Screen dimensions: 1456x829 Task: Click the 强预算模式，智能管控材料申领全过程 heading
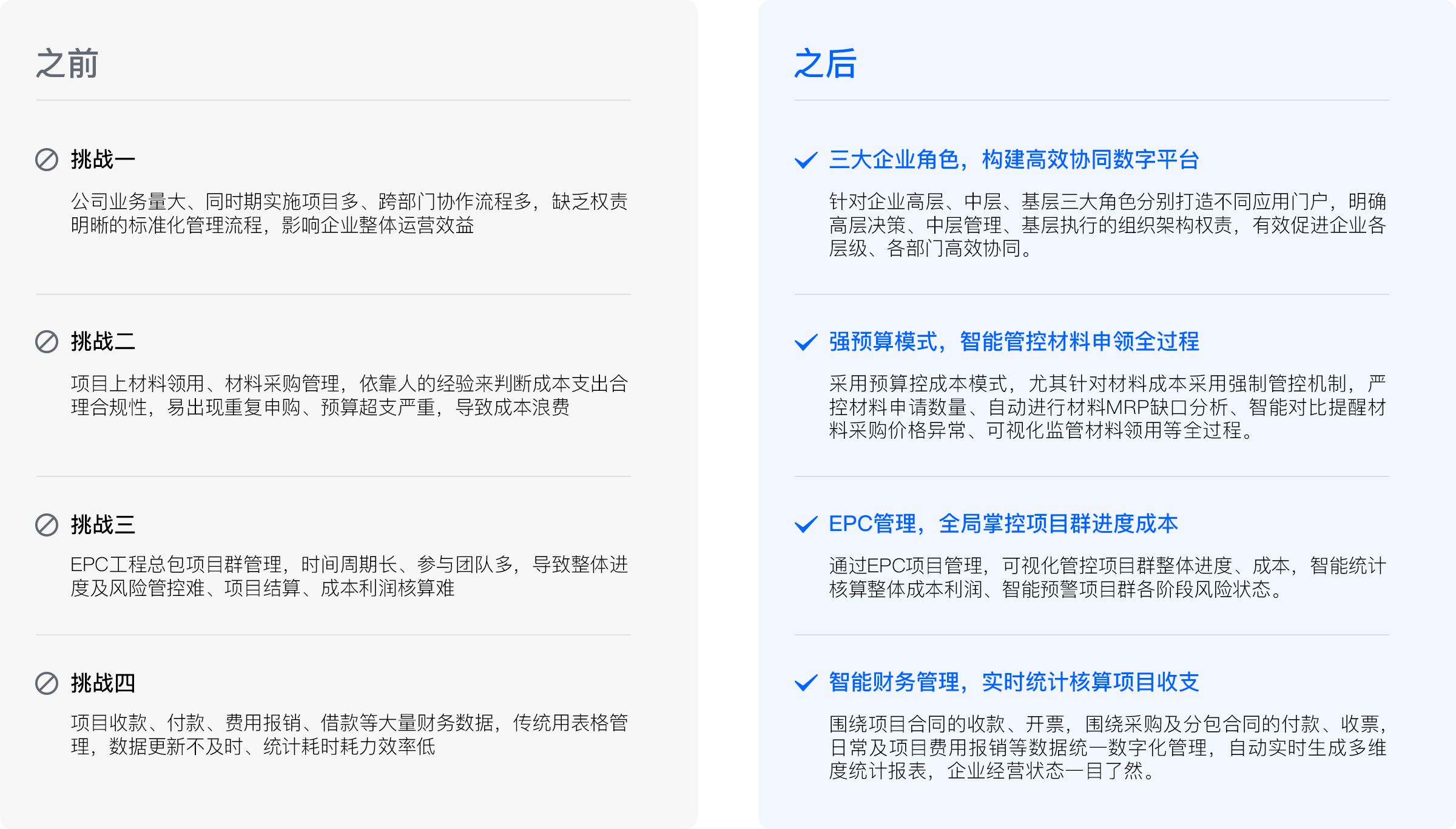(x=1014, y=342)
